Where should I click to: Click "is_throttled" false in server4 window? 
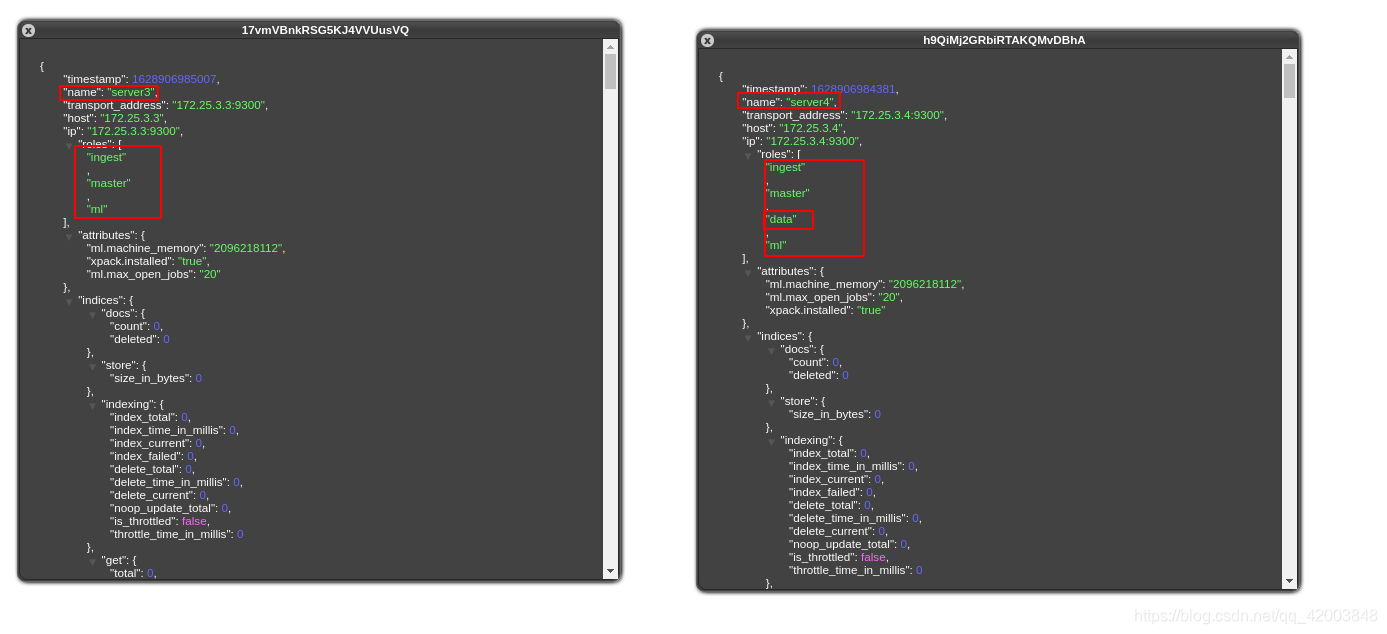[873, 557]
